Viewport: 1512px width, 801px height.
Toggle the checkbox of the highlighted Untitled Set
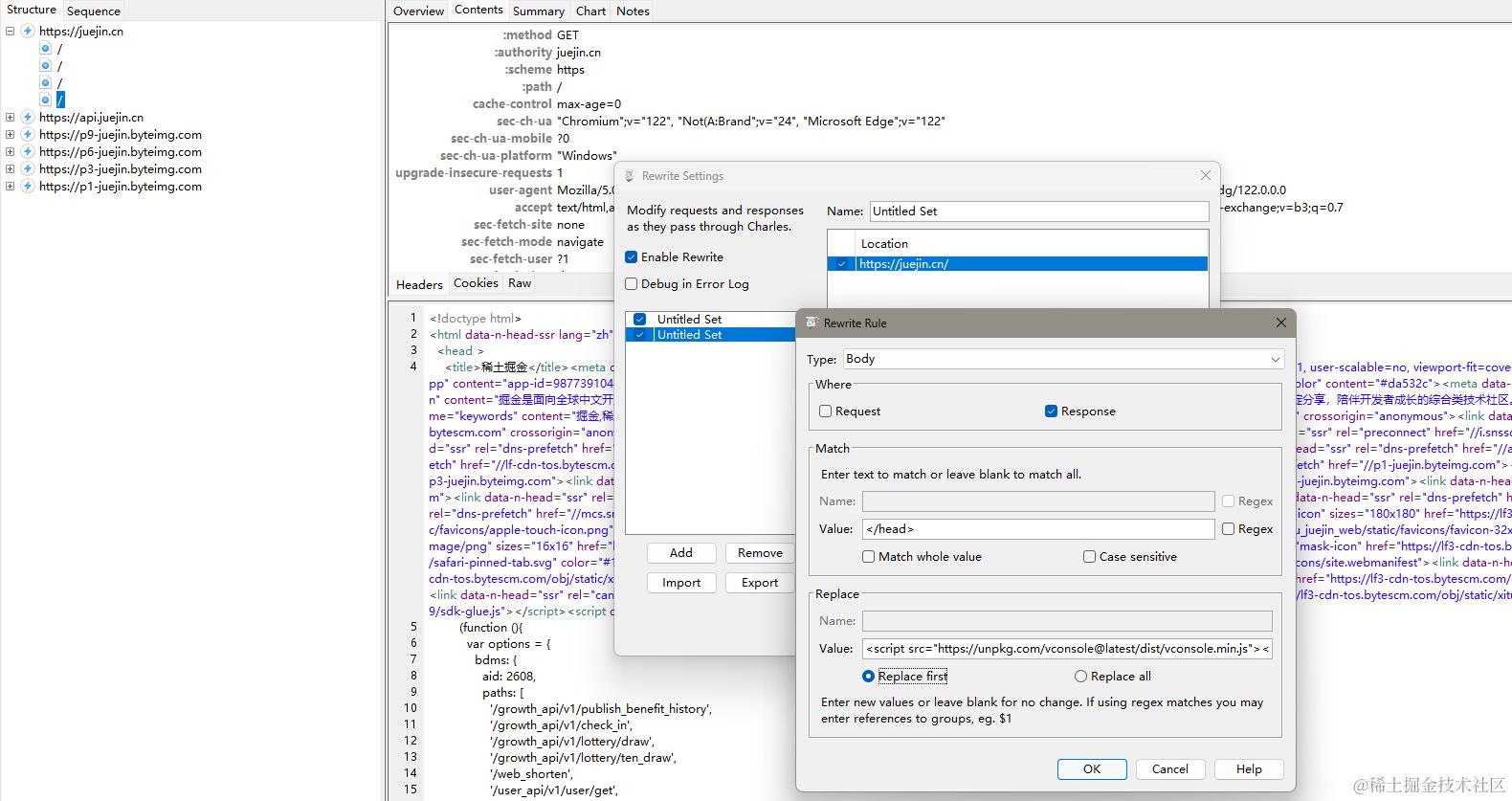640,335
